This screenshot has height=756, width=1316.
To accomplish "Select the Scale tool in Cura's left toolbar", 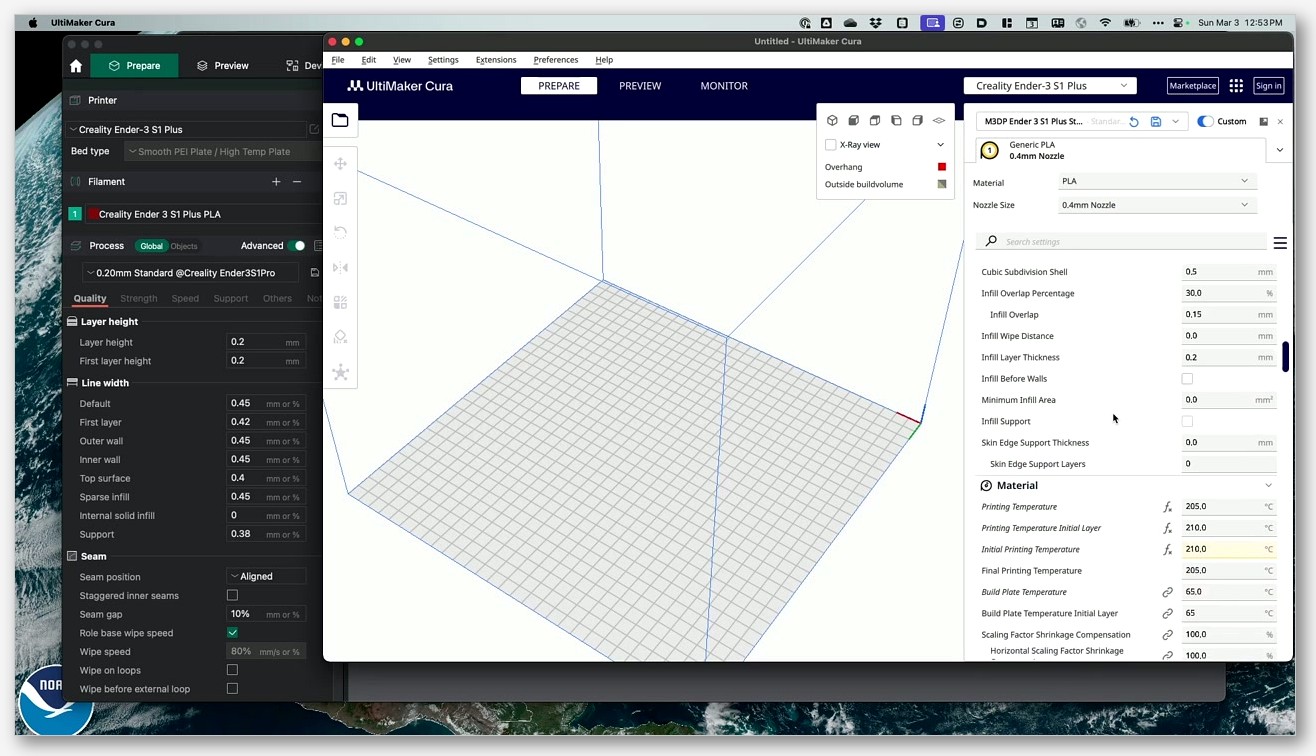I will coord(340,199).
